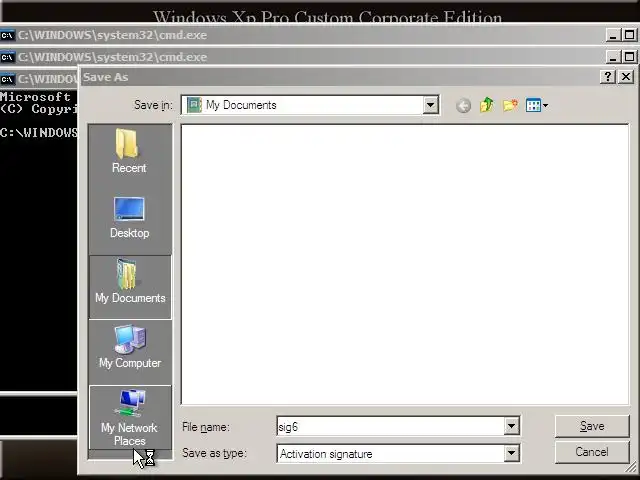Click the empty file list area

(404, 264)
